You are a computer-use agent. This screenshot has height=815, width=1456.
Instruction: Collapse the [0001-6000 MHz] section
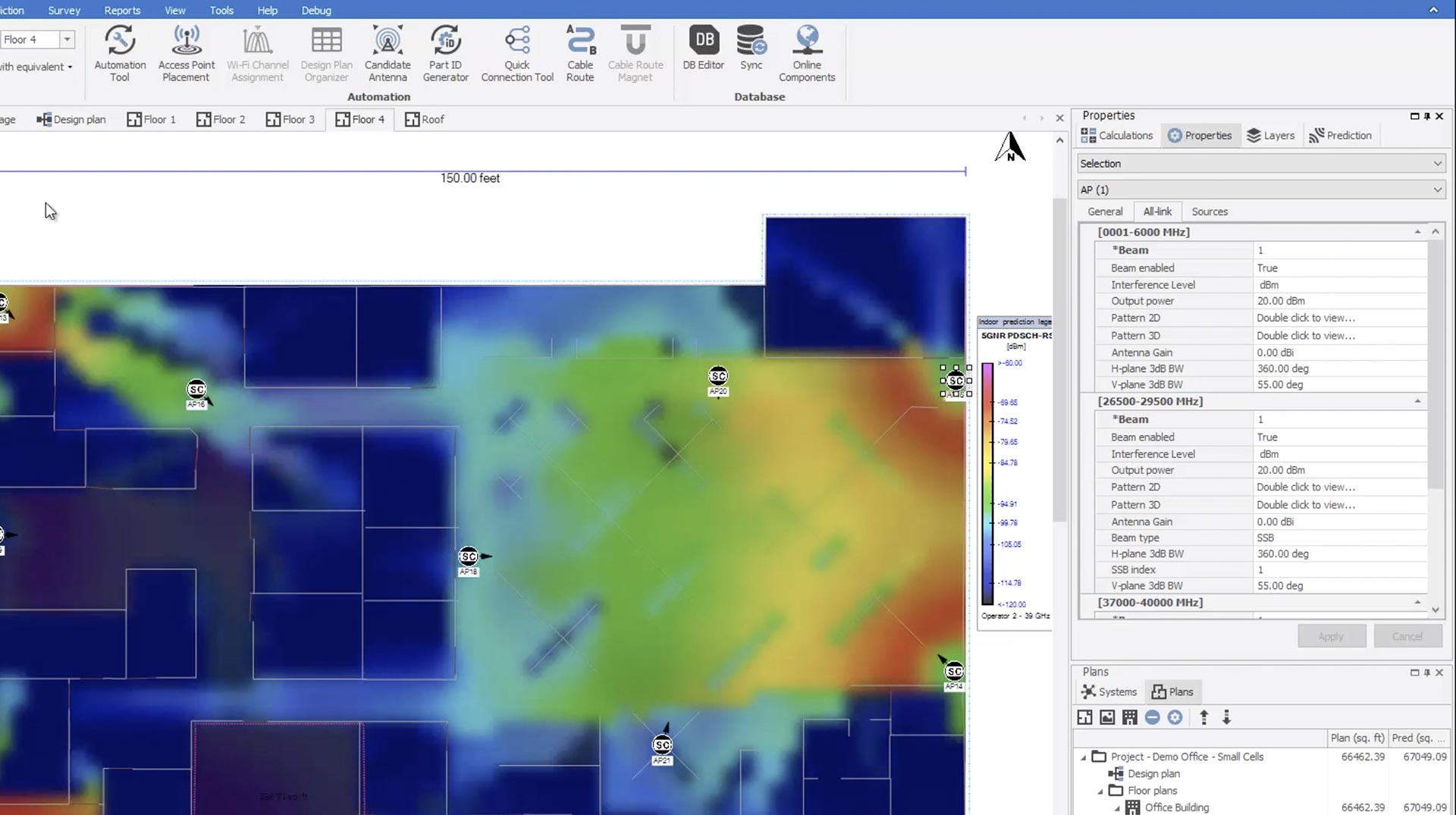(1417, 231)
